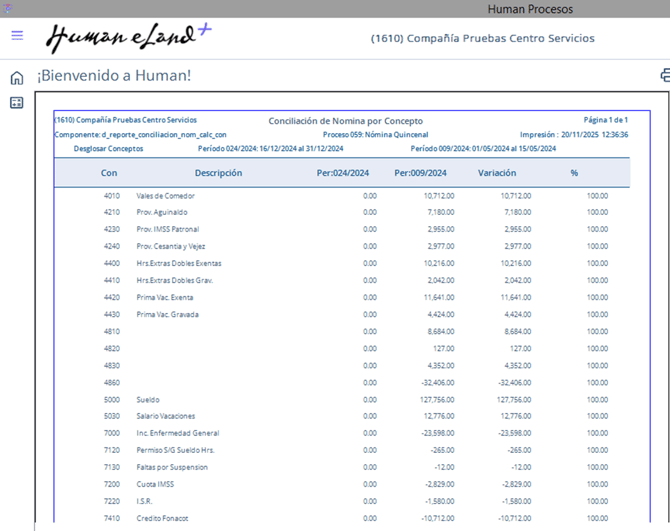The height and width of the screenshot is (531, 670).
Task: Click the report title 'Conciliación de Nomina por Concepto'
Action: pyautogui.click(x=345, y=121)
